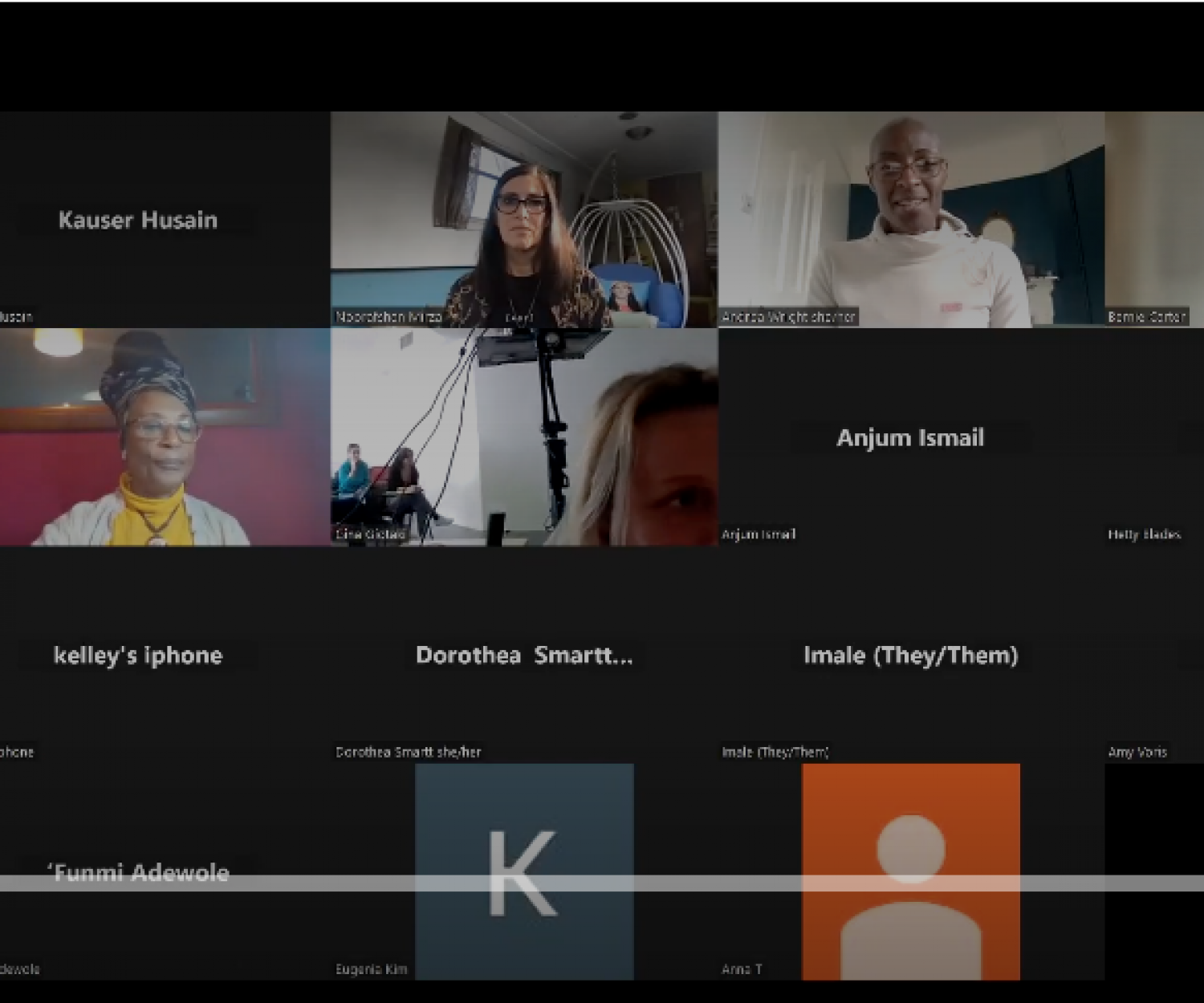Click the small Dorothea Smartt she/her caption
This screenshot has width=1204, height=1003.
408,752
